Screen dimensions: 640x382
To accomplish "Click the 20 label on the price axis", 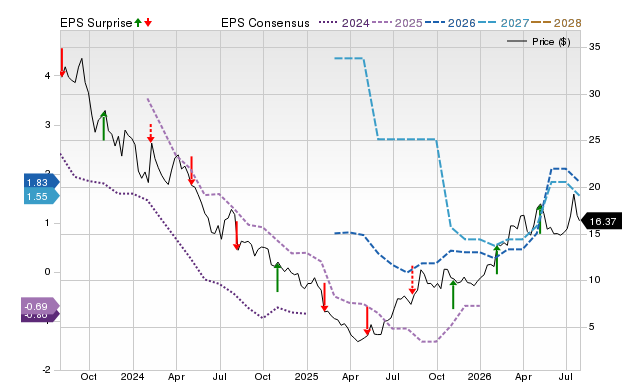I will click(x=595, y=187).
